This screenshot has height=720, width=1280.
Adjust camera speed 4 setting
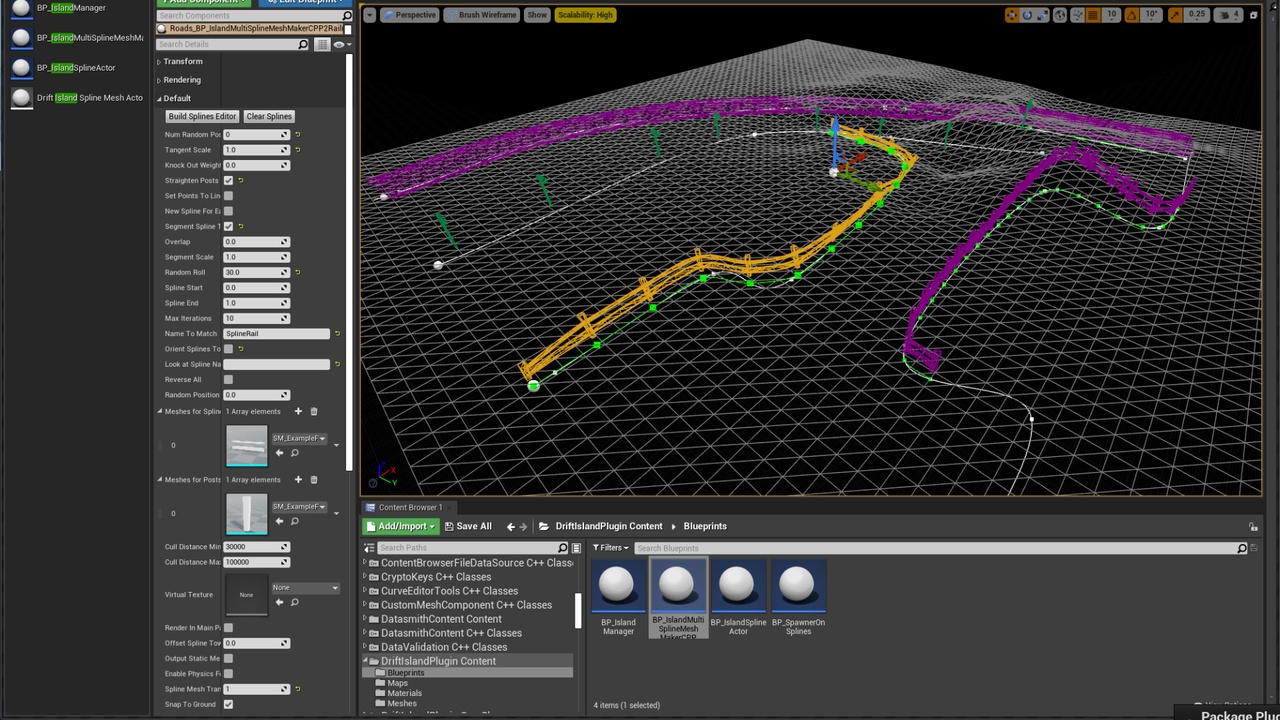coord(1227,15)
